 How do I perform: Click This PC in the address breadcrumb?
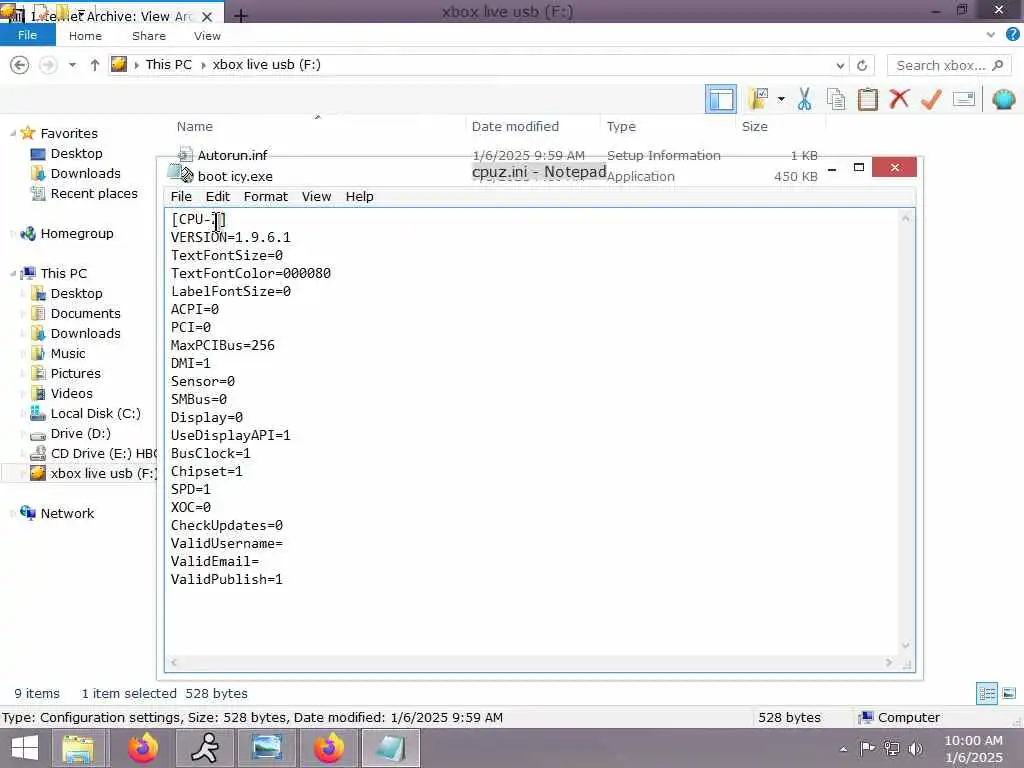click(x=168, y=65)
